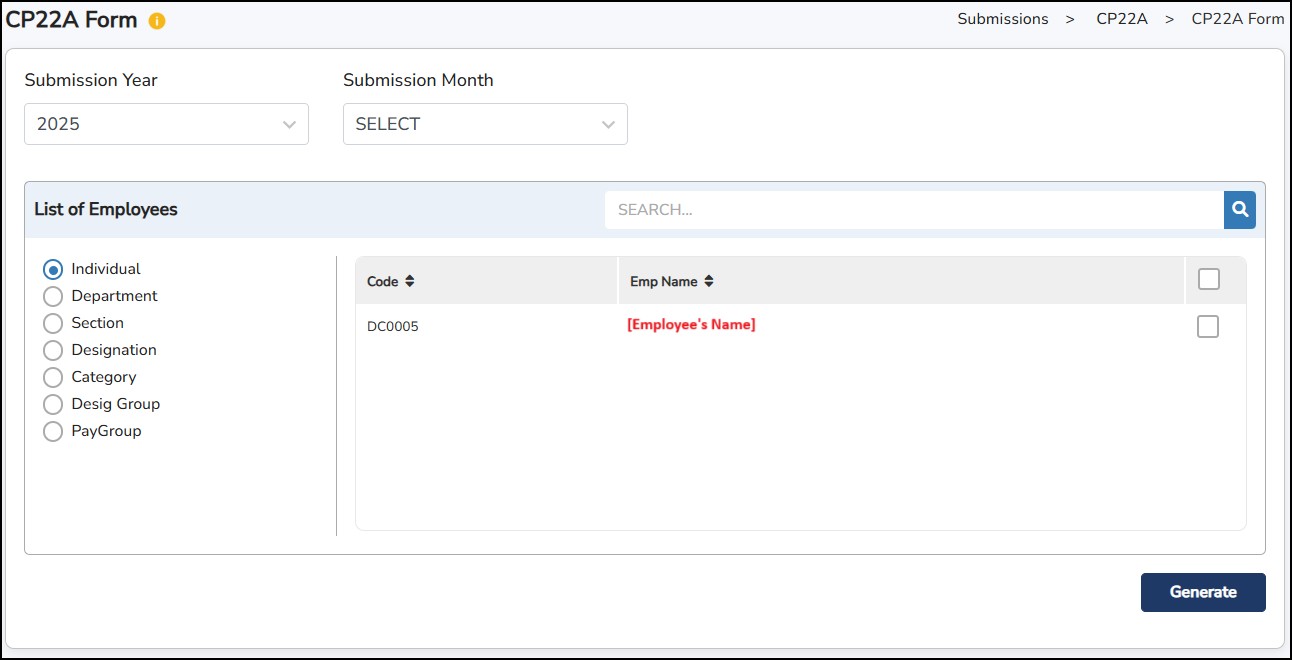Sort by Emp Name column arrows

[708, 282]
